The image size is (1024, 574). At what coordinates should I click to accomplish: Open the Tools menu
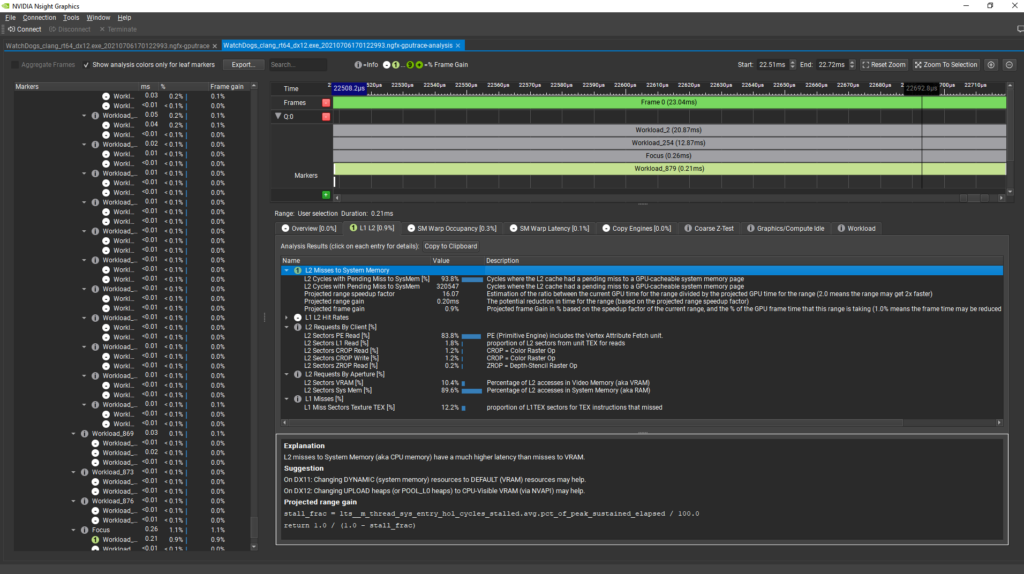(71, 17)
